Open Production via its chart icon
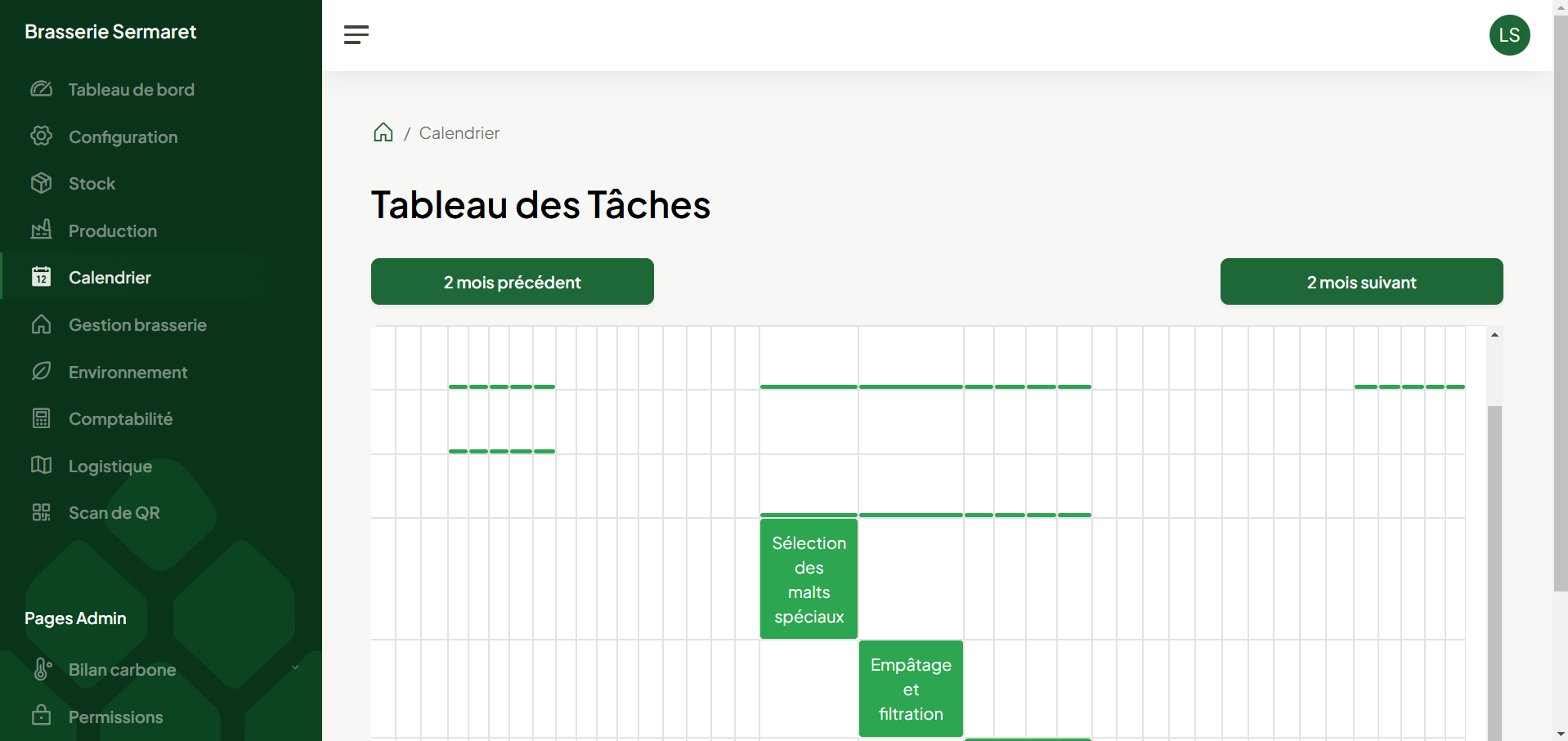This screenshot has width=1568, height=741. pos(42,230)
